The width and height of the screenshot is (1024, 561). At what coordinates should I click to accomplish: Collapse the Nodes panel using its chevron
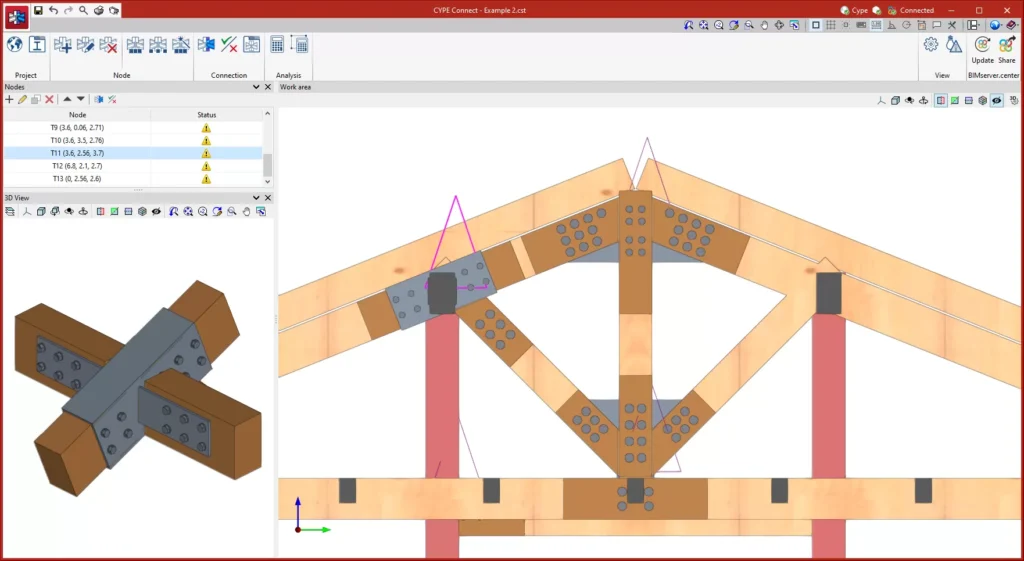pos(256,87)
